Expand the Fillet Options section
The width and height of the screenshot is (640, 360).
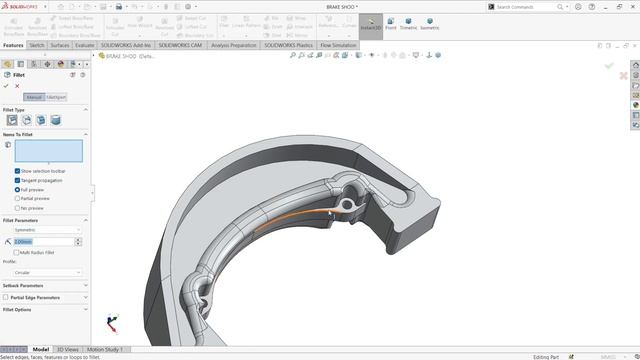pyautogui.click(x=85, y=310)
